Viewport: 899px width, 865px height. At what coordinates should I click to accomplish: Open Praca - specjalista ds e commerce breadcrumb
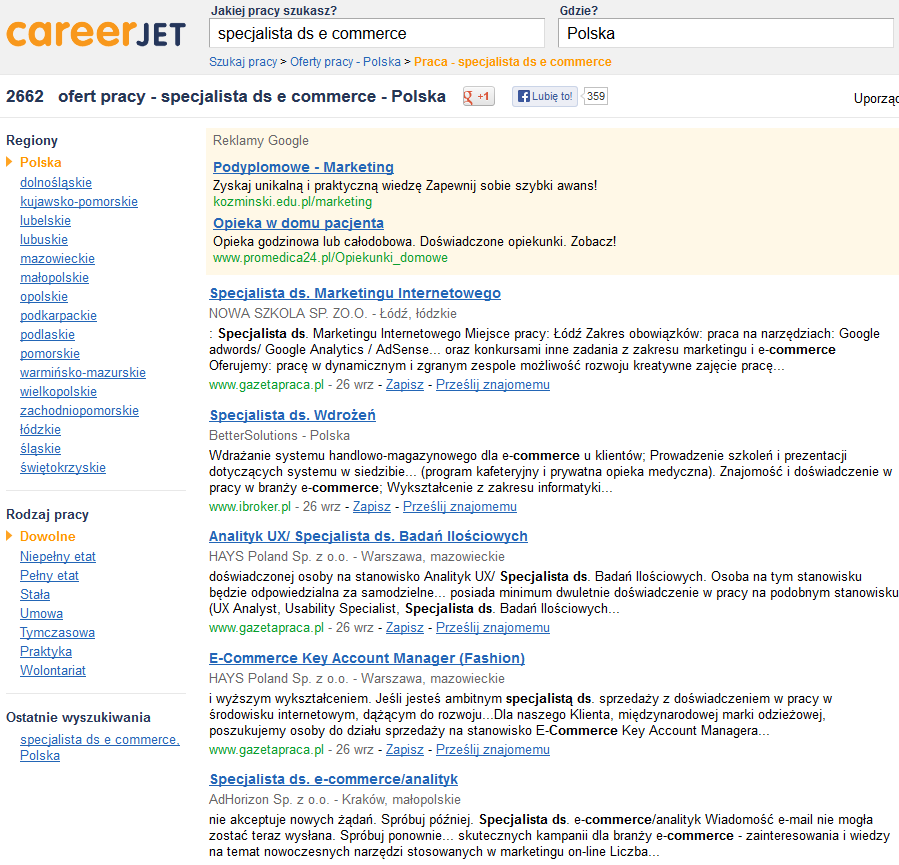pos(513,62)
